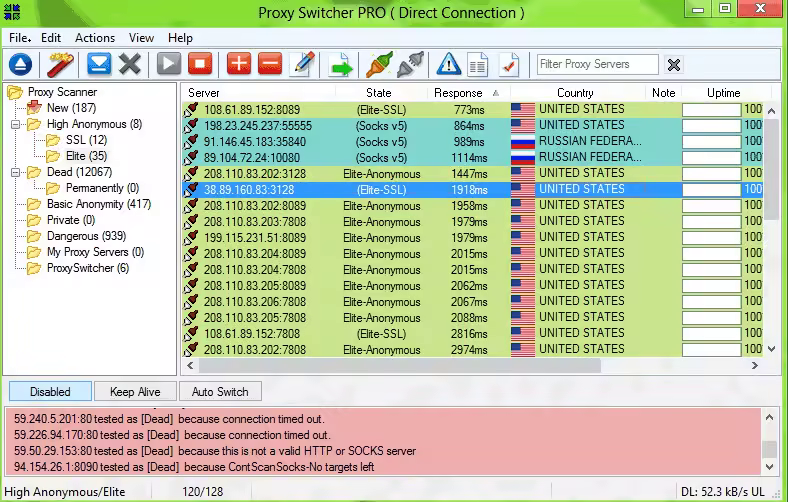
Task: Collapse the High Anonymous tree node
Action: 18,125
